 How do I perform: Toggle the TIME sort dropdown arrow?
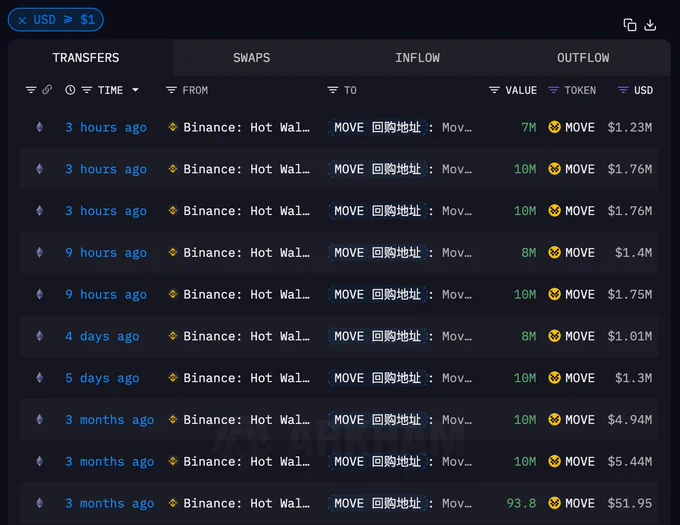click(x=135, y=90)
